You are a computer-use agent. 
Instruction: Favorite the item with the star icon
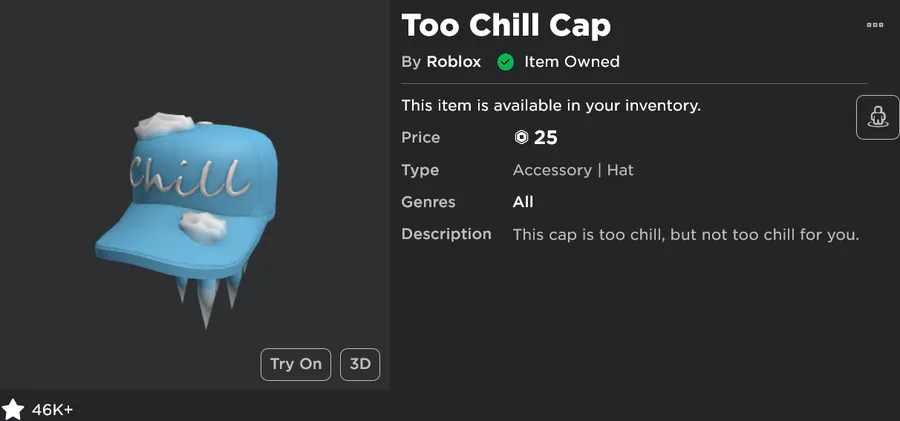(x=13, y=409)
